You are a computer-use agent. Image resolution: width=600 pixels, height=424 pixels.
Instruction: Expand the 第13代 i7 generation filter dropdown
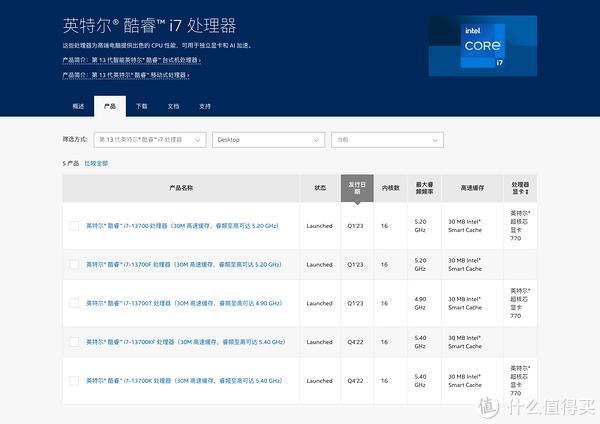(x=150, y=140)
